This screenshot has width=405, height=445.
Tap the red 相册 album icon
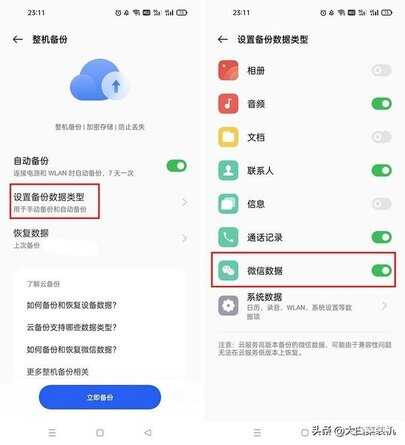(228, 70)
